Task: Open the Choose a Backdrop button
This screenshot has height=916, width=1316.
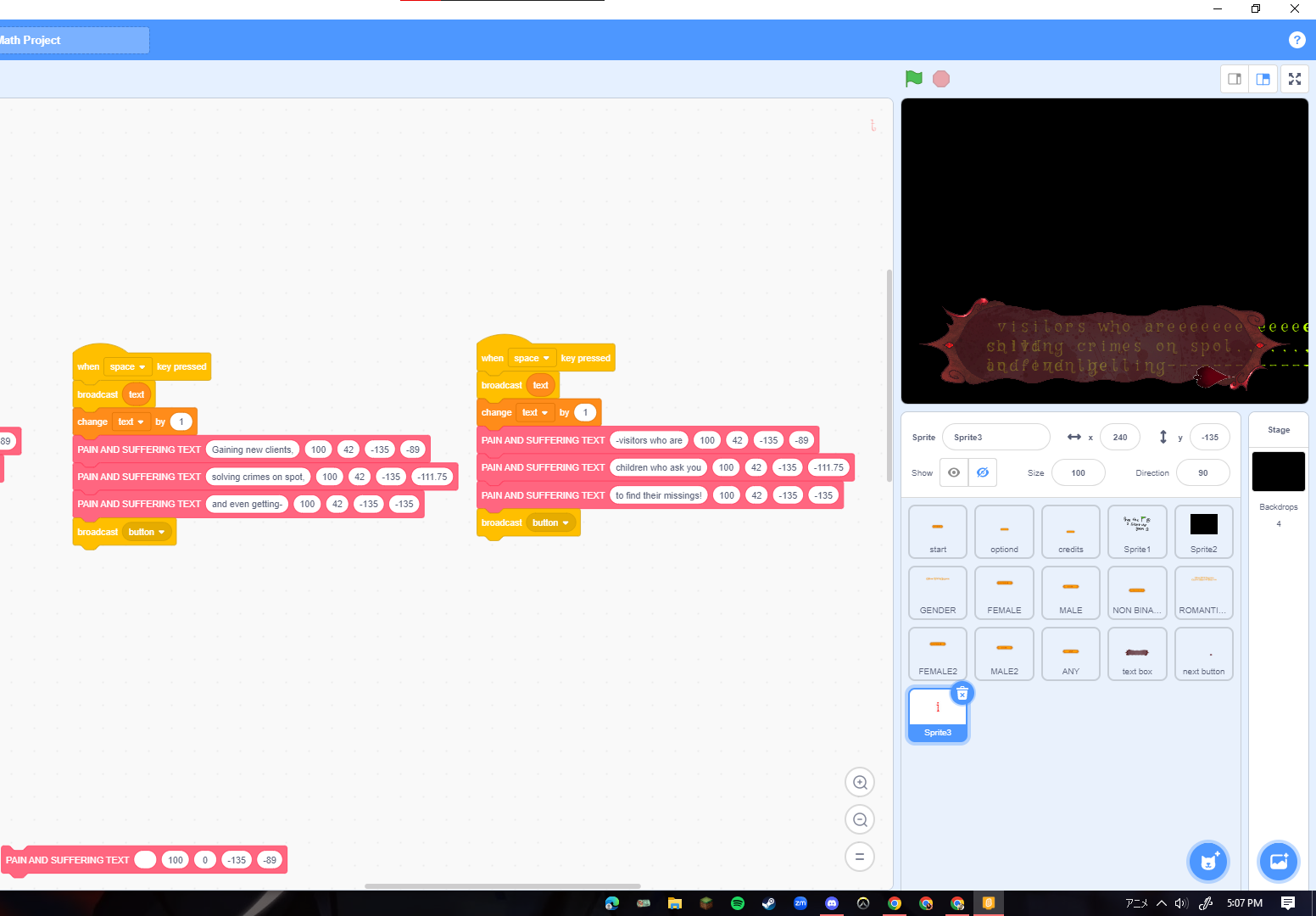Action: tap(1279, 863)
